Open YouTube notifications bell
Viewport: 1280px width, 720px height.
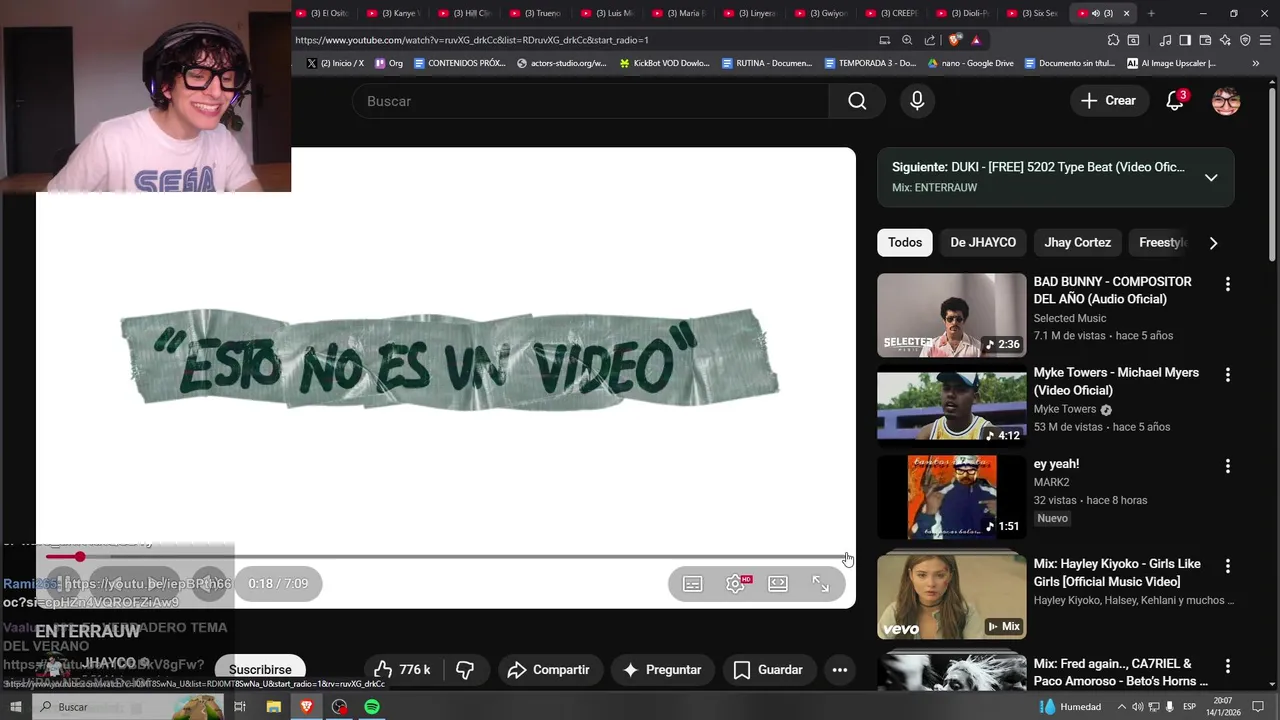(1175, 101)
